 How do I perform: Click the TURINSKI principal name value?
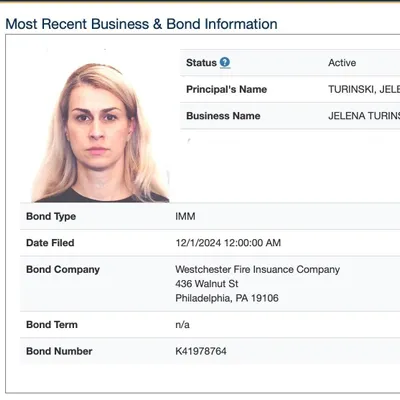[364, 89]
